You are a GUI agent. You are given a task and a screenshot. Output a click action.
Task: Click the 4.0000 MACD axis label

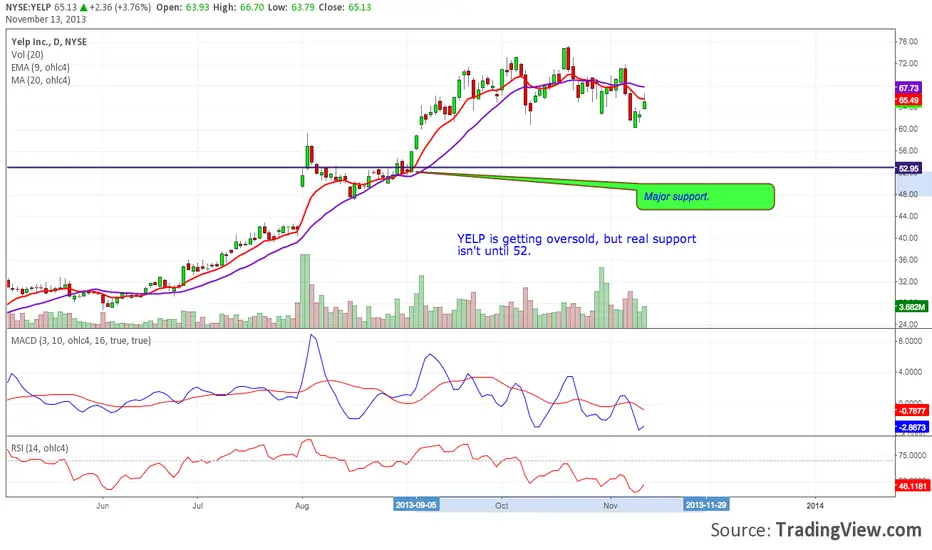(910, 372)
